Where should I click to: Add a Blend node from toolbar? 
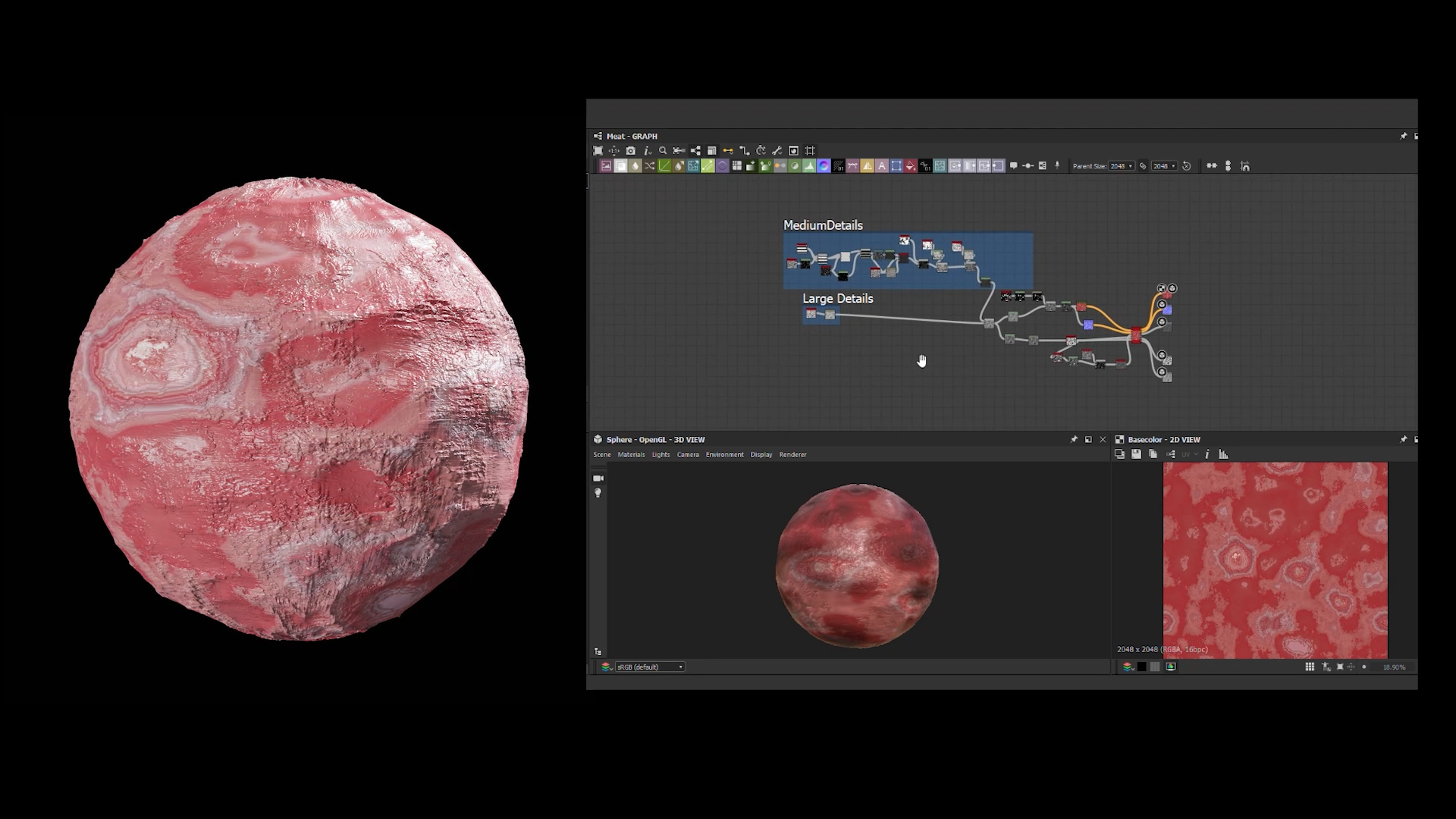pos(620,166)
